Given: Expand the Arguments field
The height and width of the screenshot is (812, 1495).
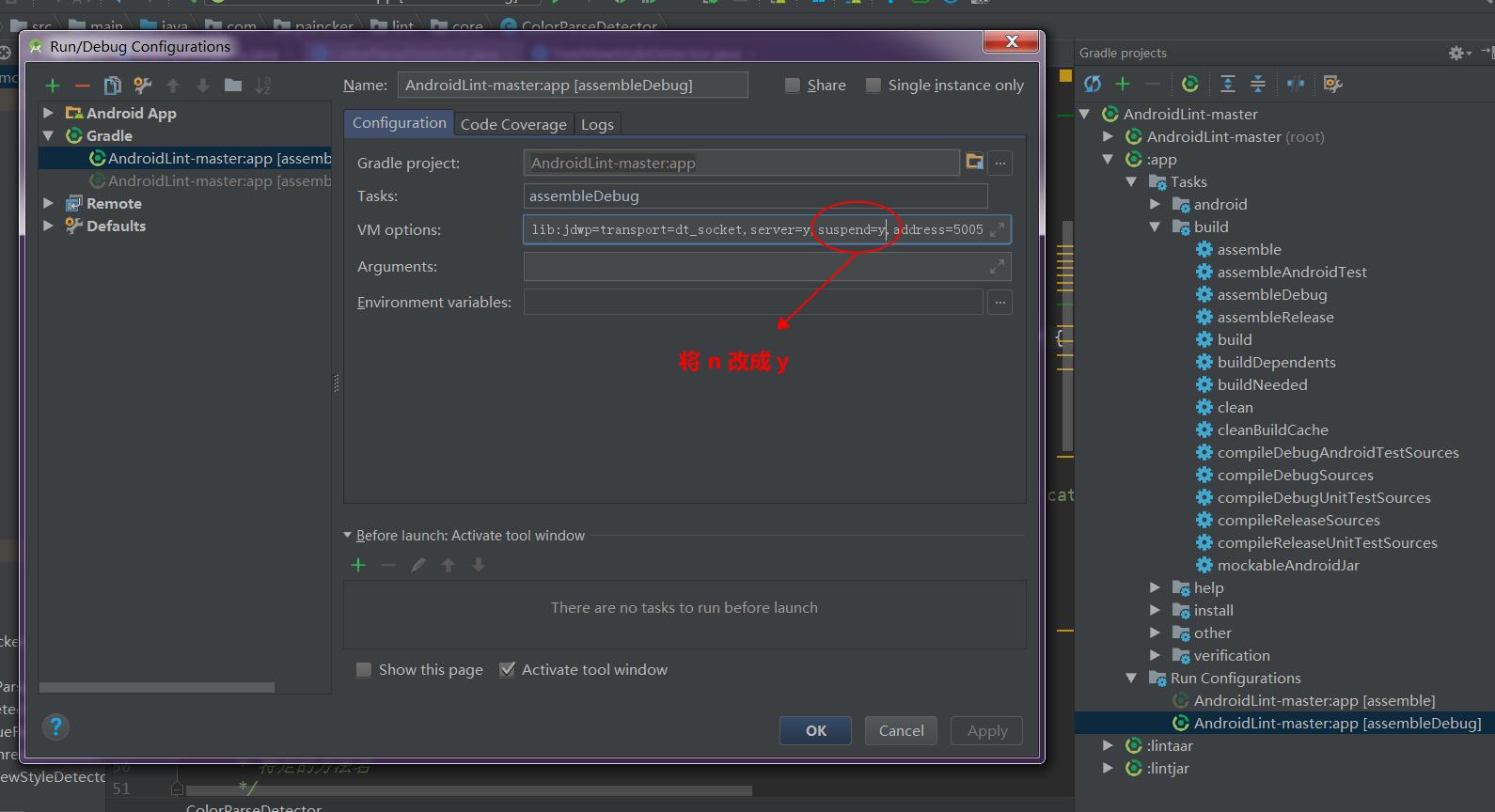Looking at the screenshot, I should [997, 267].
